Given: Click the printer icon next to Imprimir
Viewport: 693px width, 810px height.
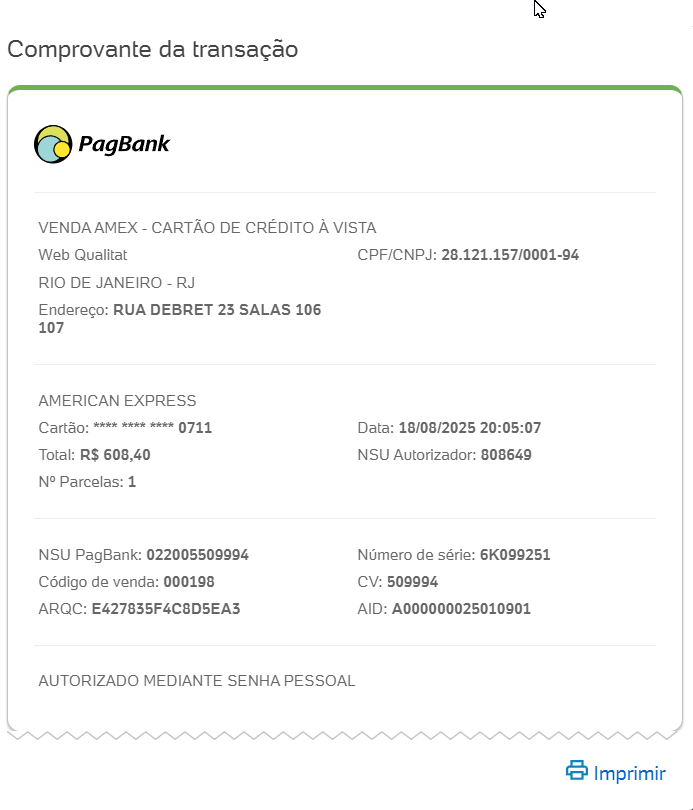Looking at the screenshot, I should pos(576,770).
